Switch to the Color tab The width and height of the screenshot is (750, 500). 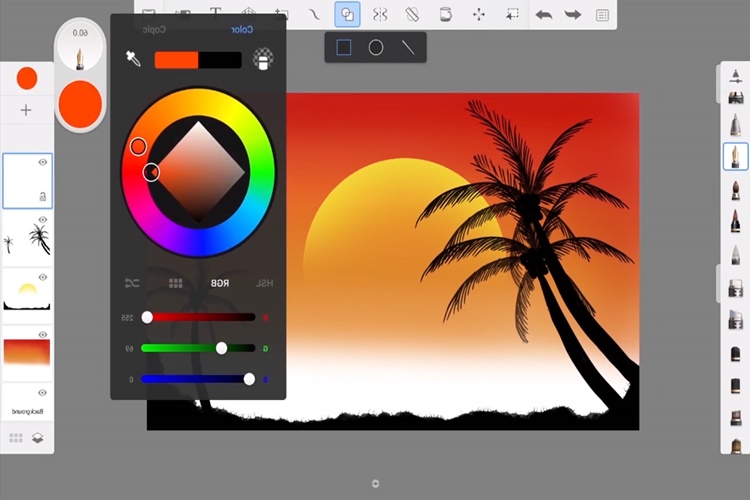pos(242,30)
